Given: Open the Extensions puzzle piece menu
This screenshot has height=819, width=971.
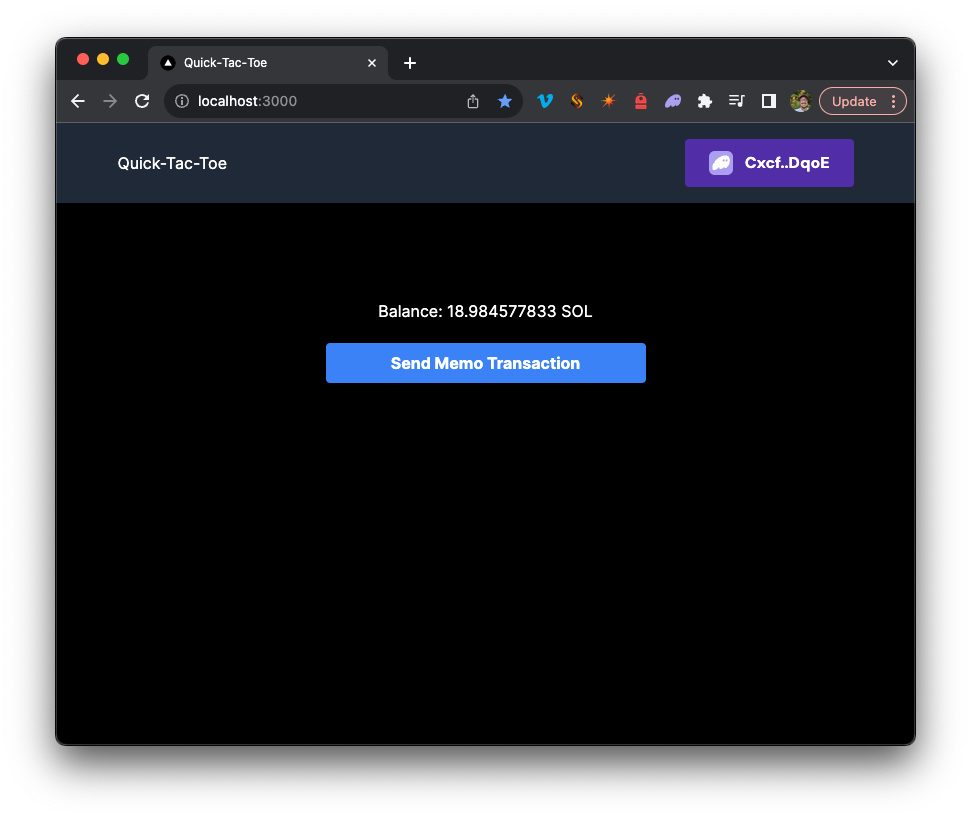Looking at the screenshot, I should [705, 101].
